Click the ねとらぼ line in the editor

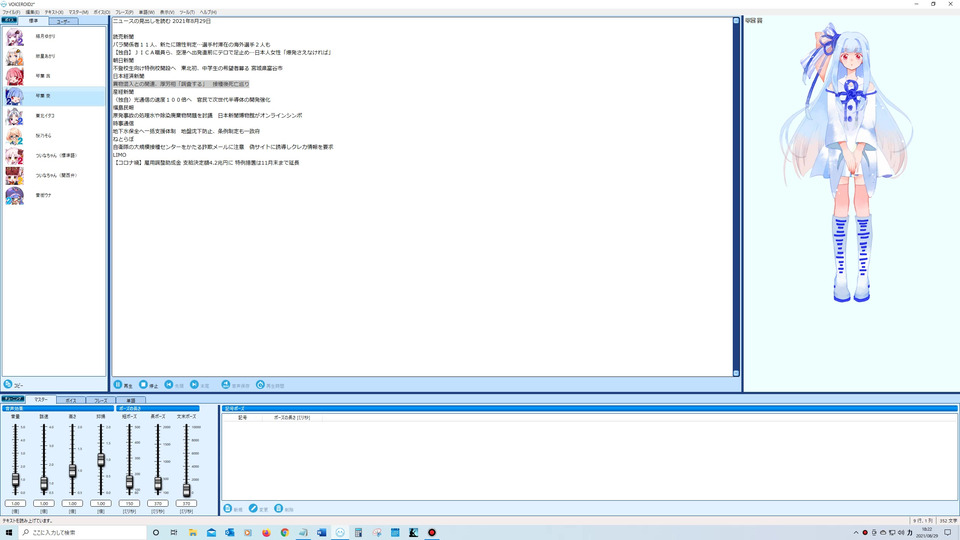pos(123,139)
